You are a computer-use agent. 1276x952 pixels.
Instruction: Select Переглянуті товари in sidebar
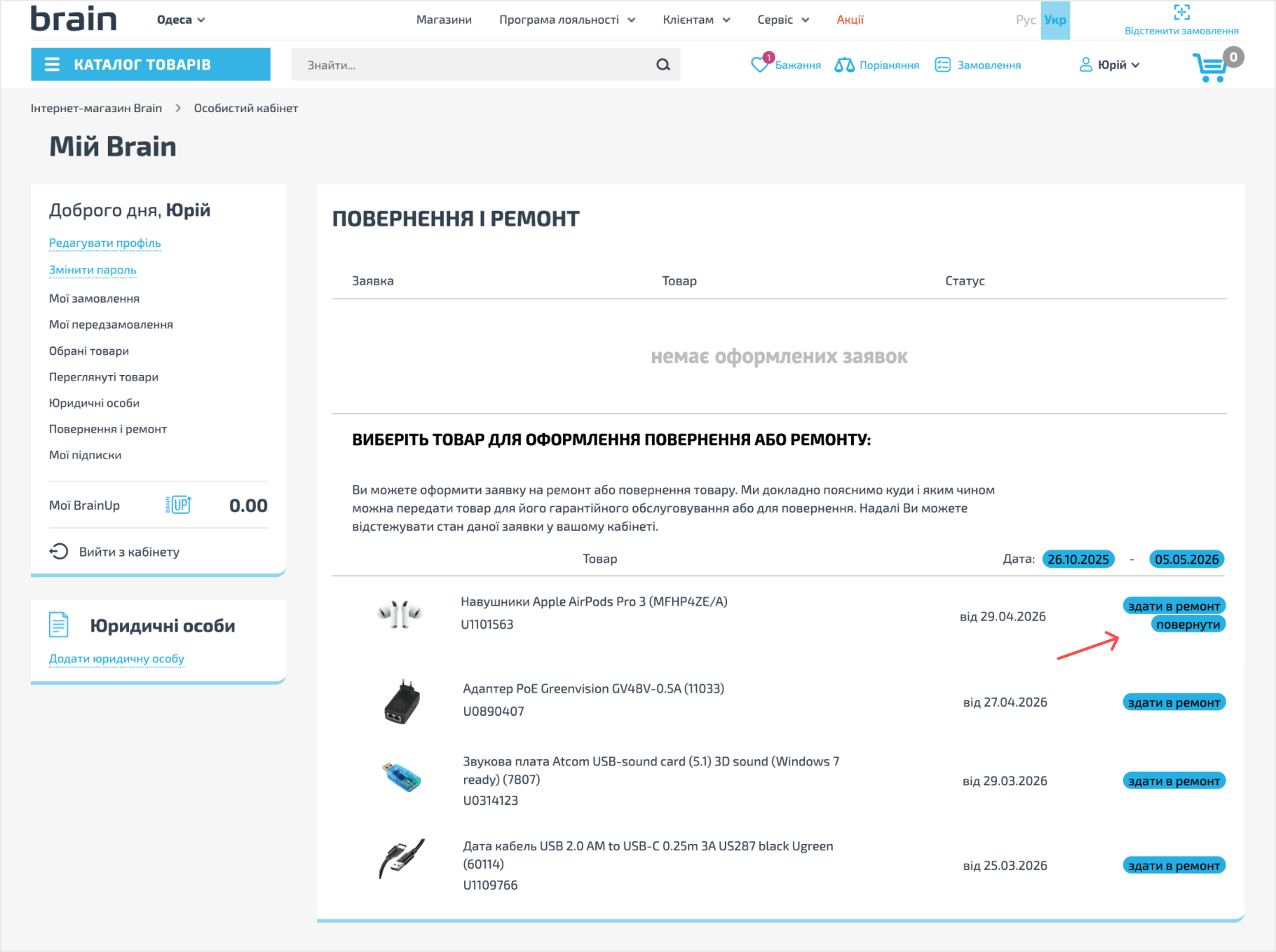click(104, 377)
